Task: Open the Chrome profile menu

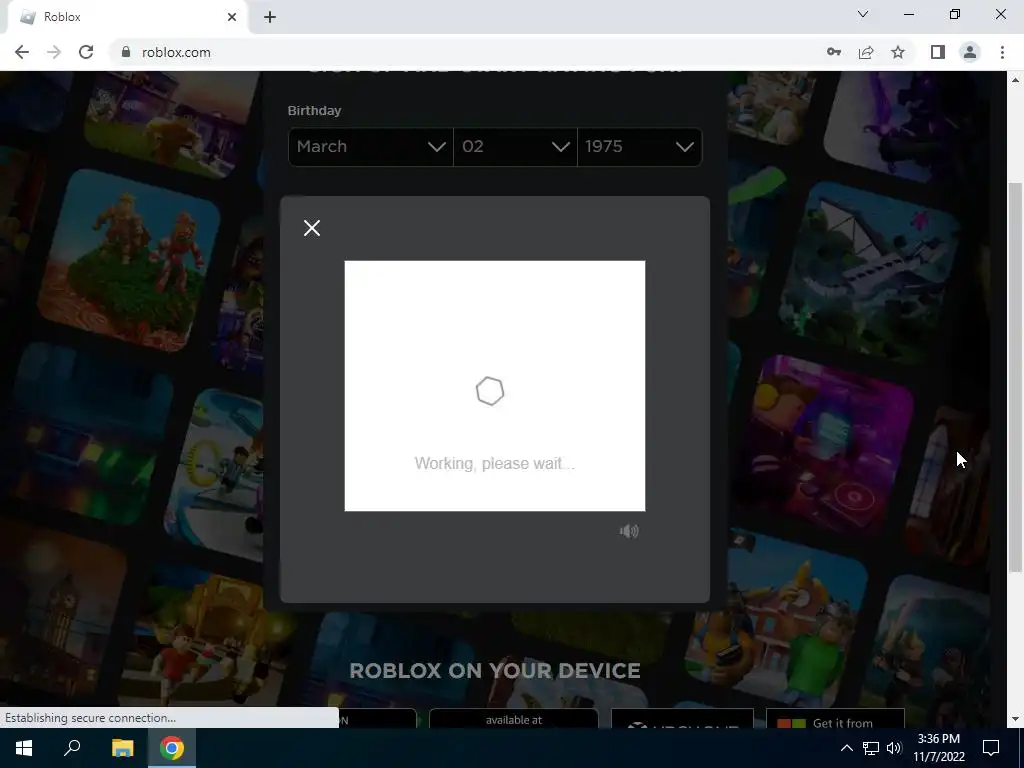Action: [x=970, y=52]
